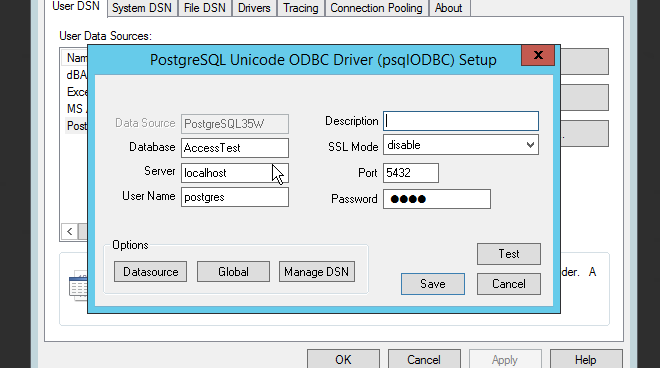Close the psqlODBC Setup dialog

538,55
